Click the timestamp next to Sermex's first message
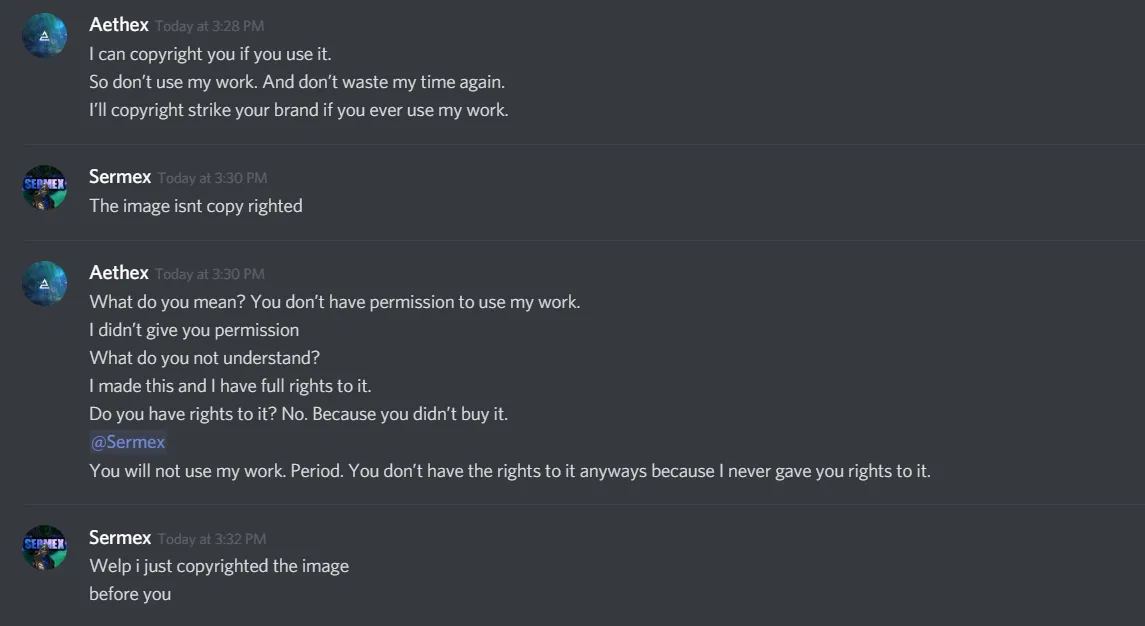The height and width of the screenshot is (626, 1145). pos(212,178)
